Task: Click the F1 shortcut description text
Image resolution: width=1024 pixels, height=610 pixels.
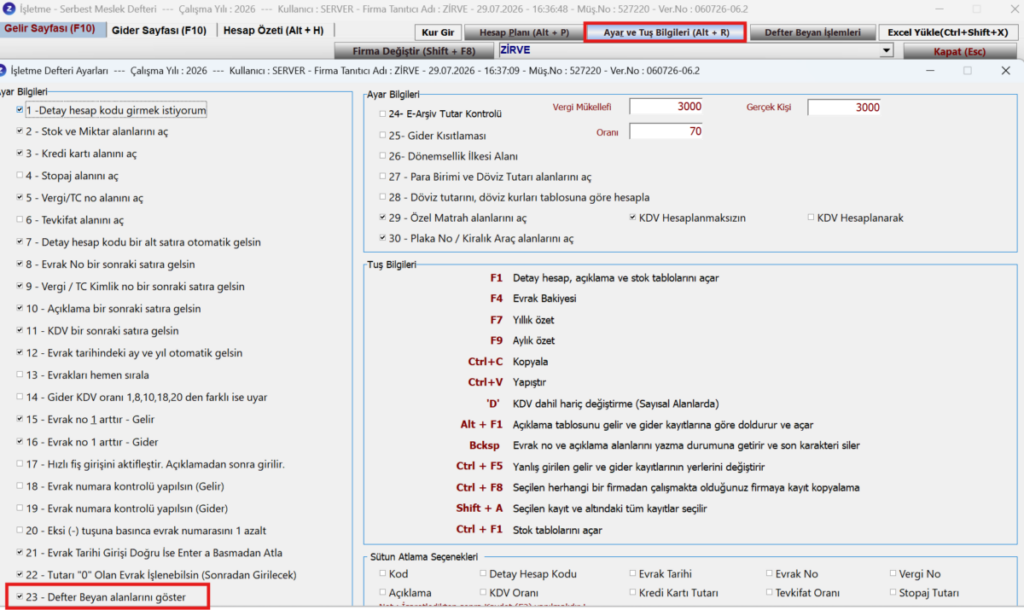Action: pyautogui.click(x=616, y=278)
